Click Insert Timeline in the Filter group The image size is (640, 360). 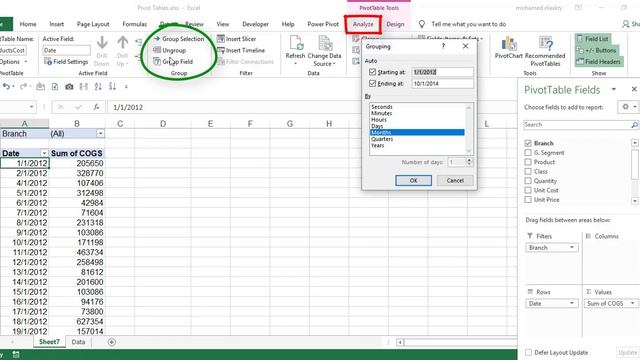[x=241, y=50]
